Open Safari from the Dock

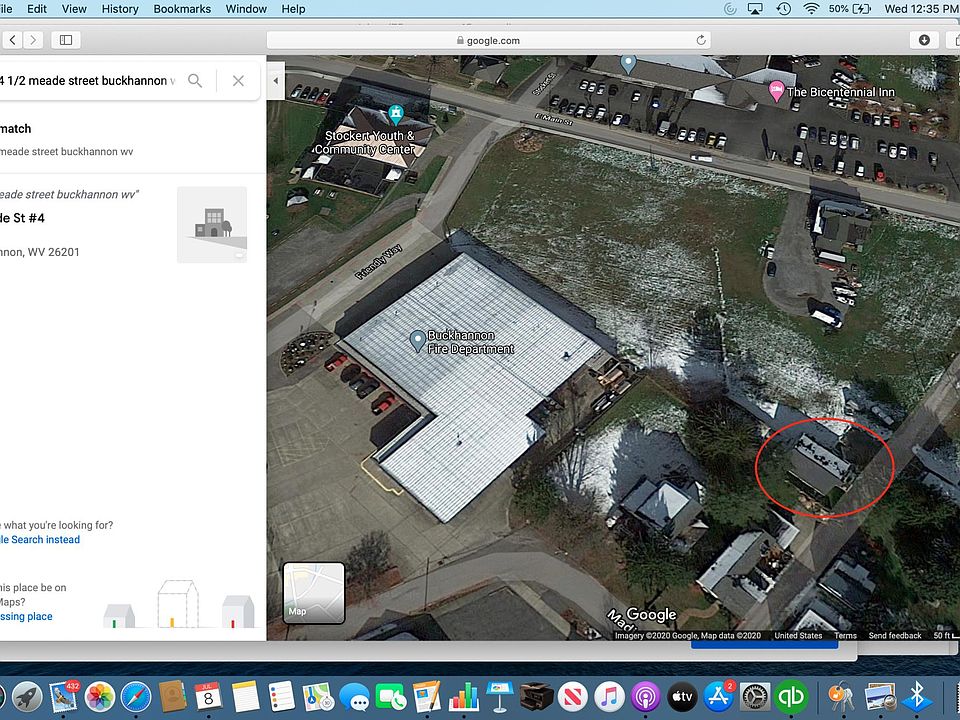(x=136, y=697)
